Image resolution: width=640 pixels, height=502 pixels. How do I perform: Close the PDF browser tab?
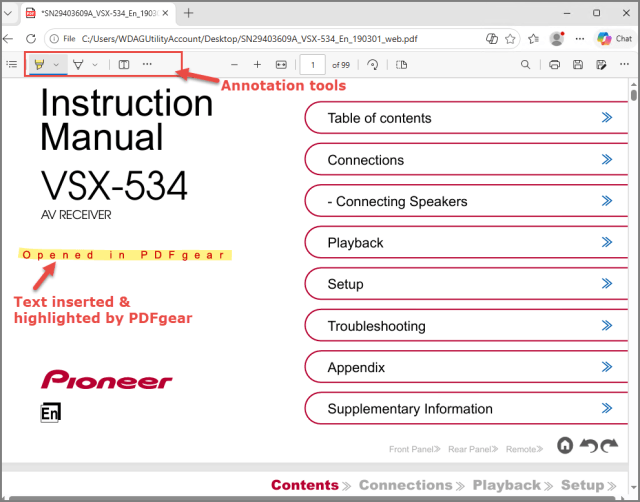(x=165, y=13)
